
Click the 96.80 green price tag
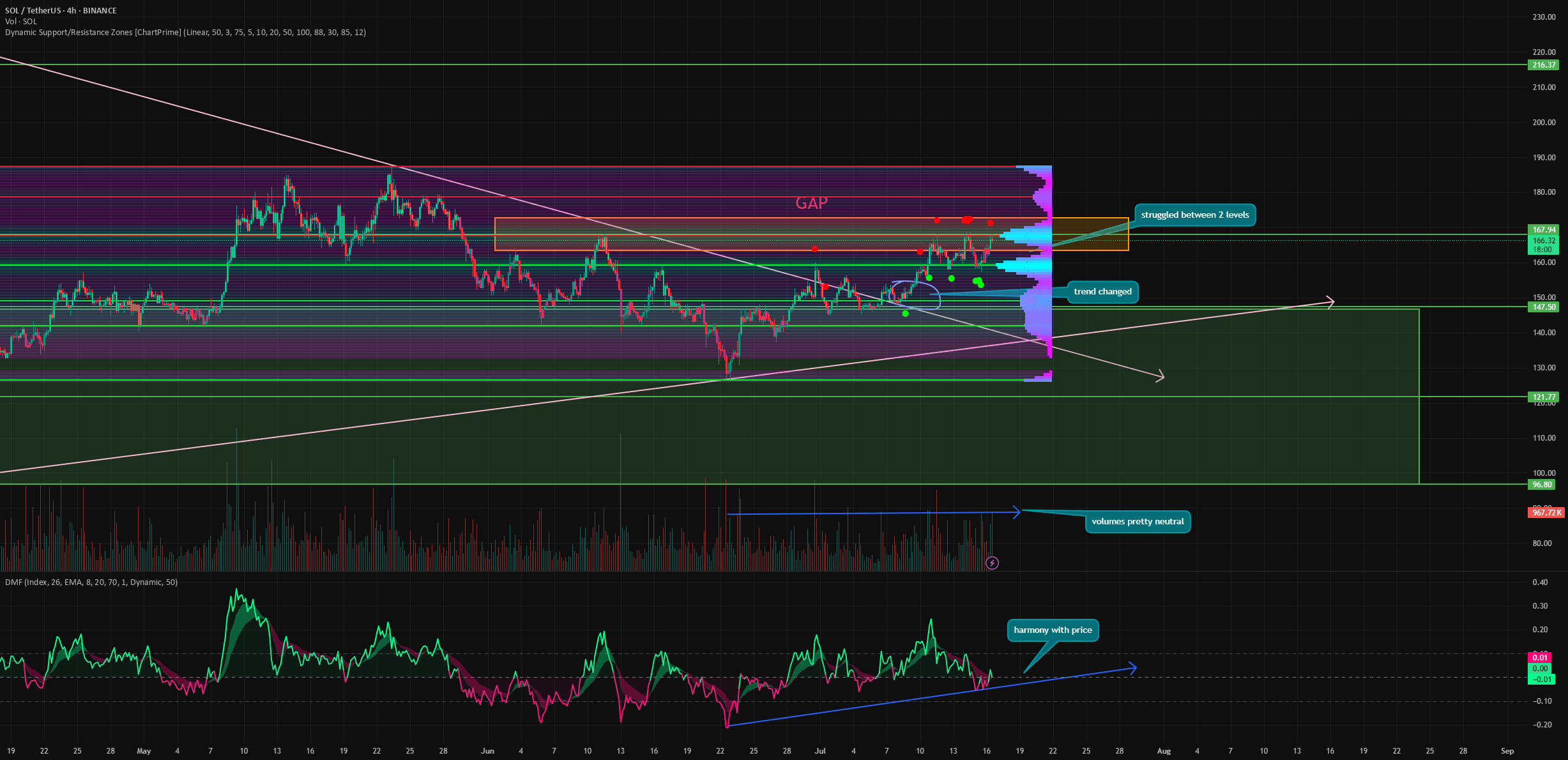(x=1542, y=485)
